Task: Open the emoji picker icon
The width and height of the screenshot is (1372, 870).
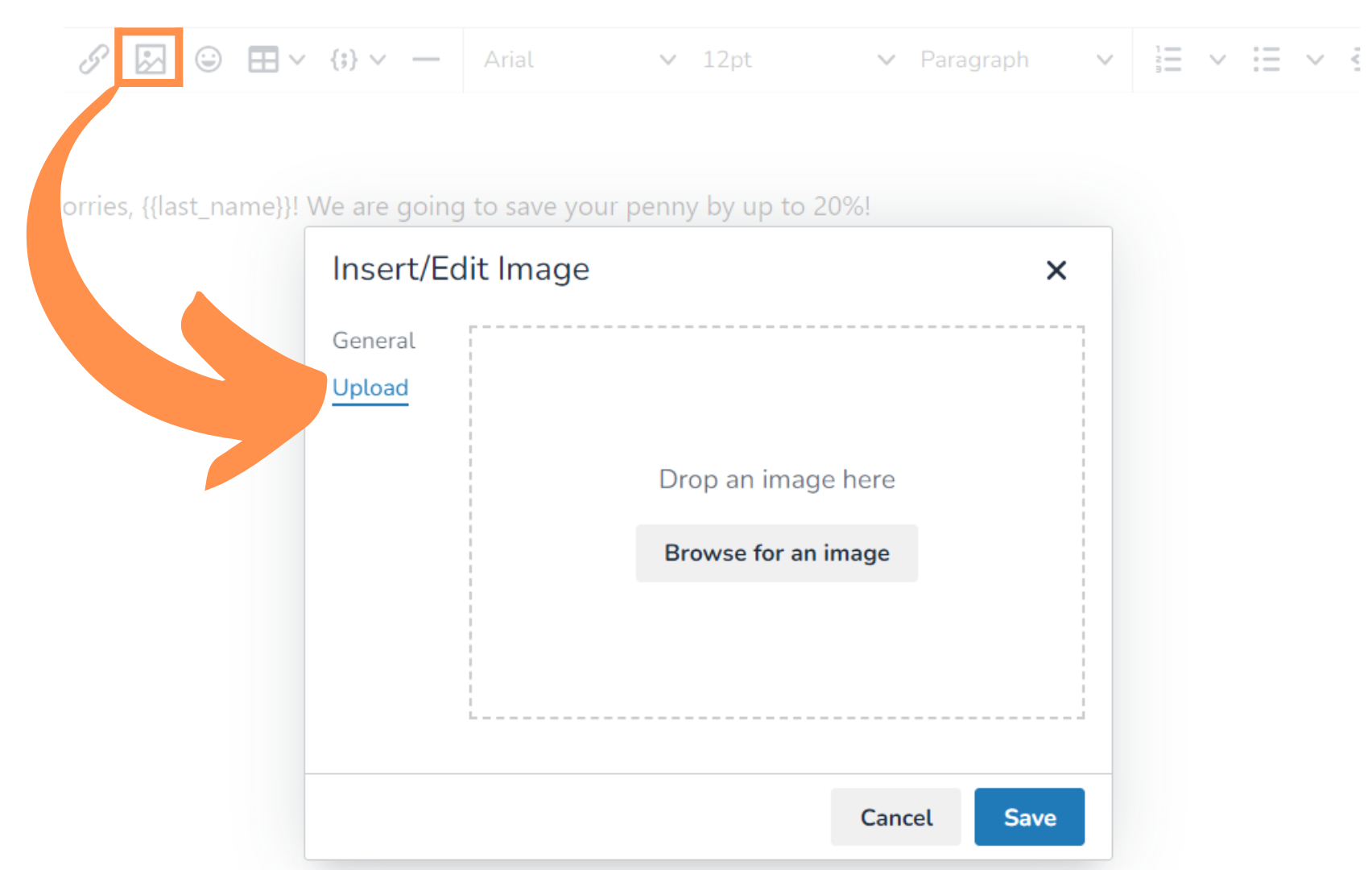Action: 209,60
